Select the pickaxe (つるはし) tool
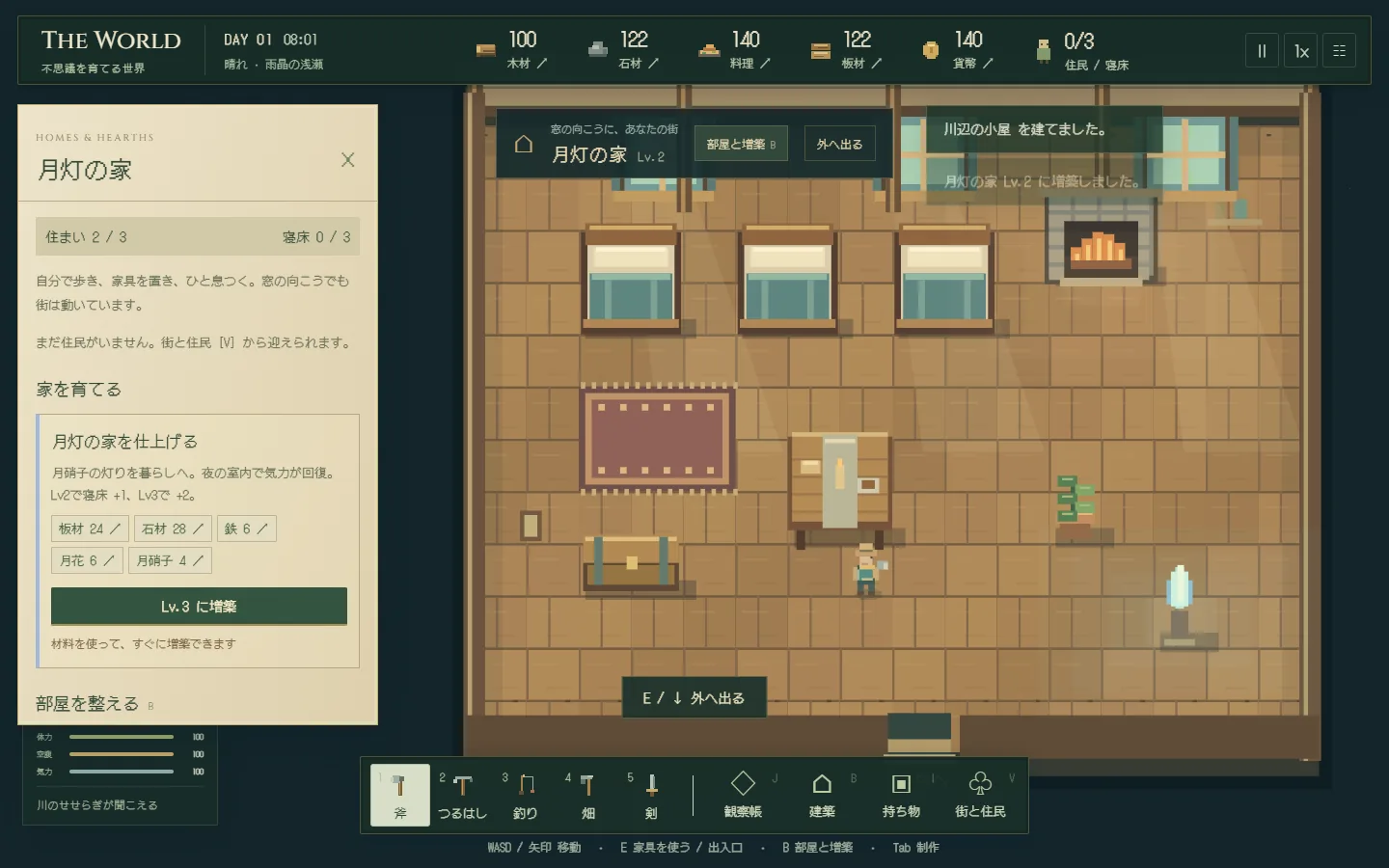This screenshot has width=1389, height=868. pyautogui.click(x=462, y=796)
